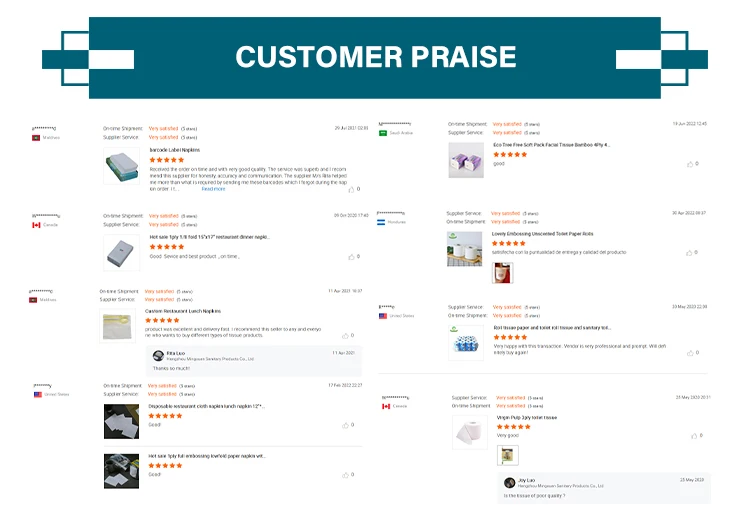The image size is (750, 512).
Task: Like the Lovely Embossing Toilet Paper Rolls review
Action: pyautogui.click(x=689, y=252)
